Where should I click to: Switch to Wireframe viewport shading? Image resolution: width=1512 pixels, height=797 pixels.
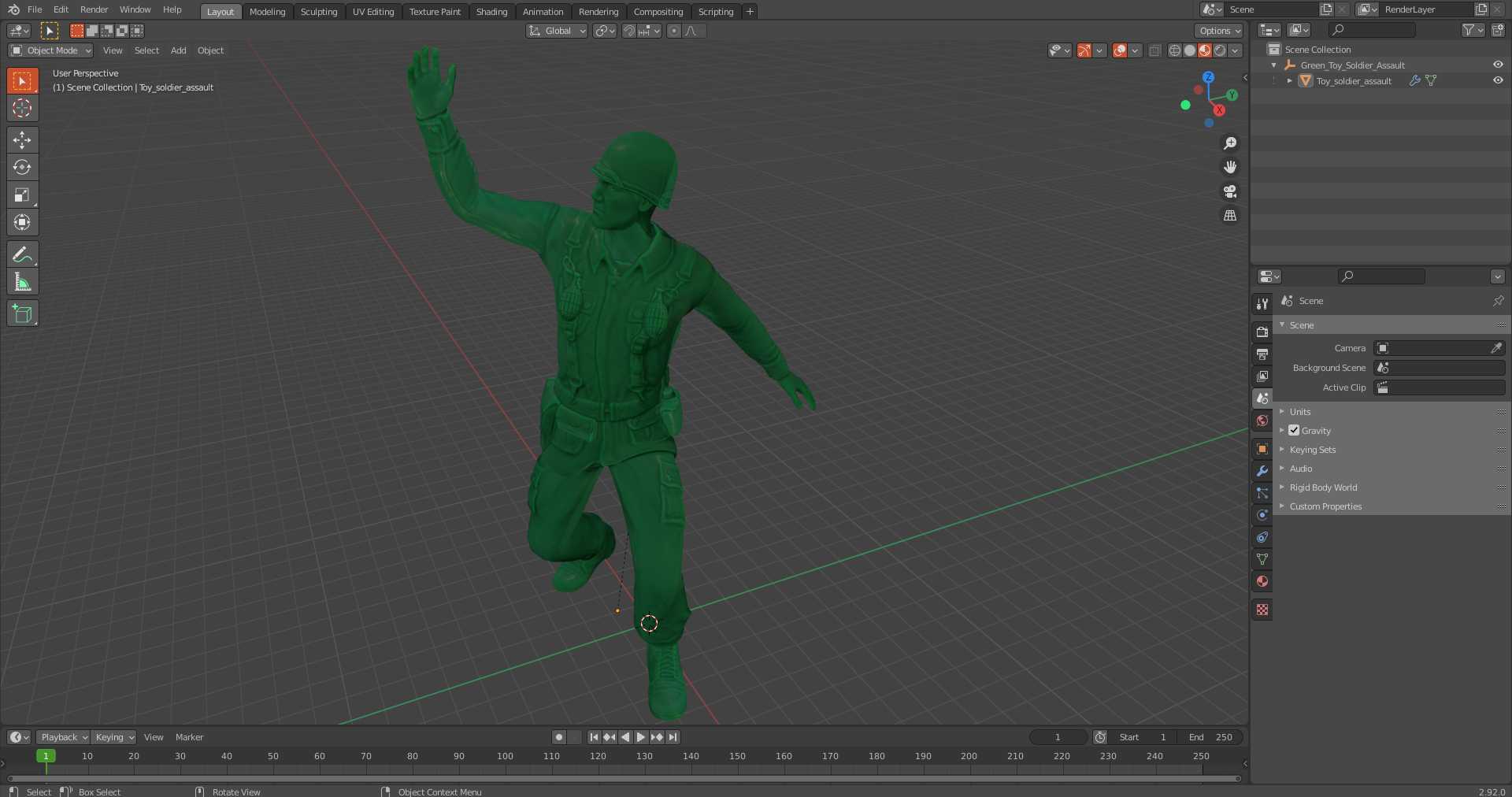pyautogui.click(x=1175, y=50)
